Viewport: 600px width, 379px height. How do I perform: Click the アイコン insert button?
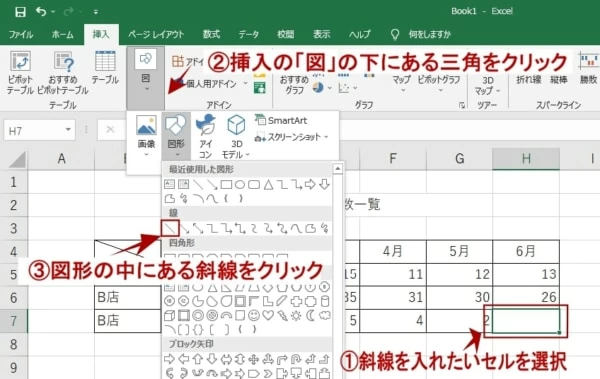205,136
